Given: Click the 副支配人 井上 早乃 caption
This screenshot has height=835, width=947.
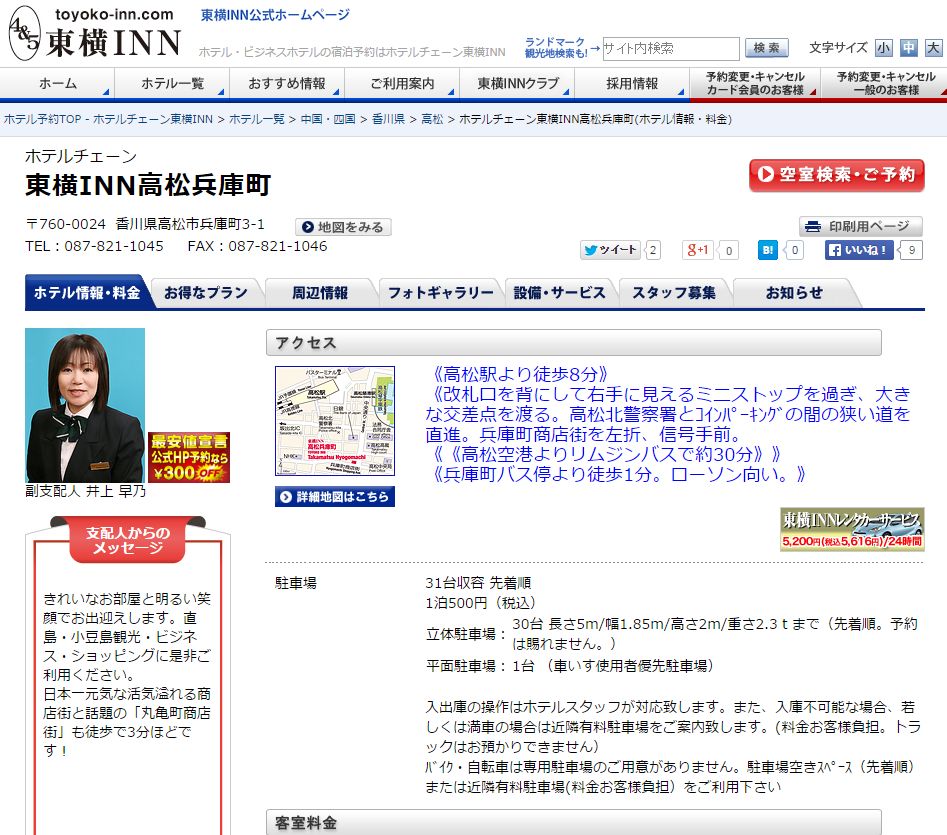Looking at the screenshot, I should point(86,491).
